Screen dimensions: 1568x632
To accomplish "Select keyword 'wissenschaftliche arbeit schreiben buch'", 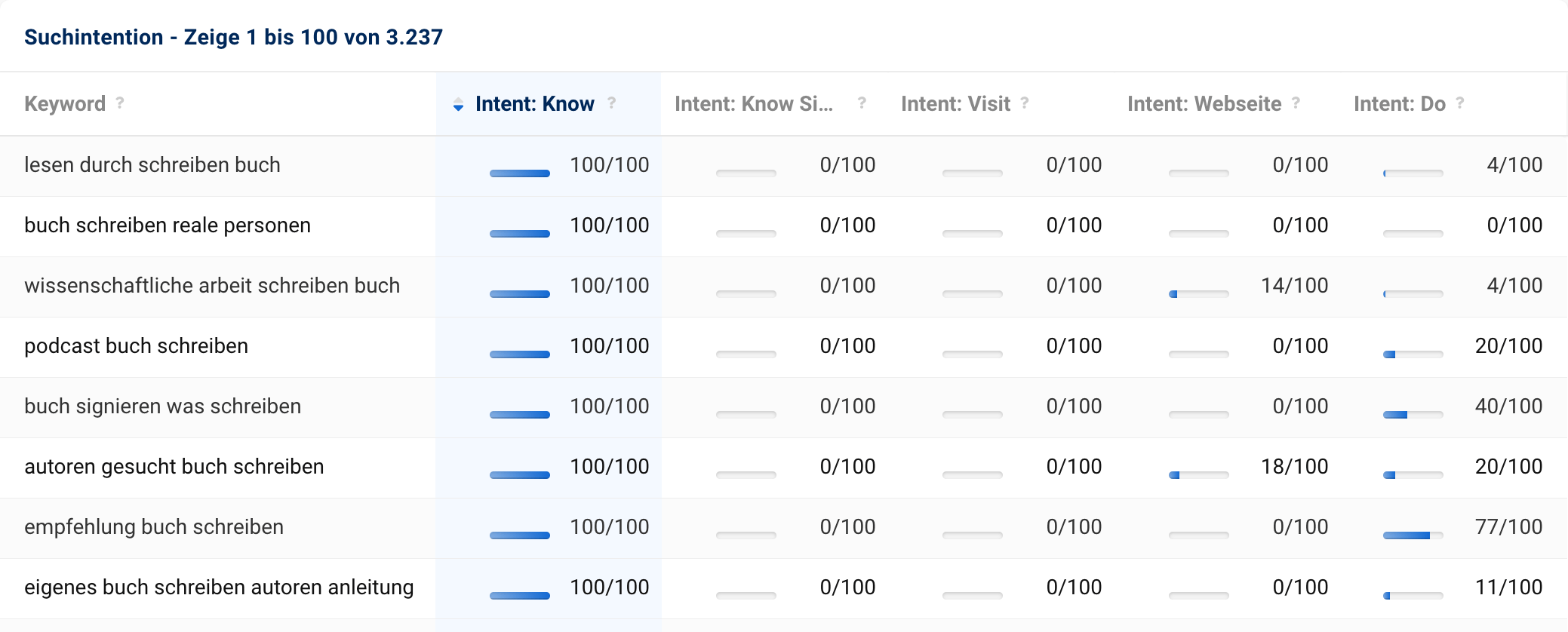I will point(212,286).
